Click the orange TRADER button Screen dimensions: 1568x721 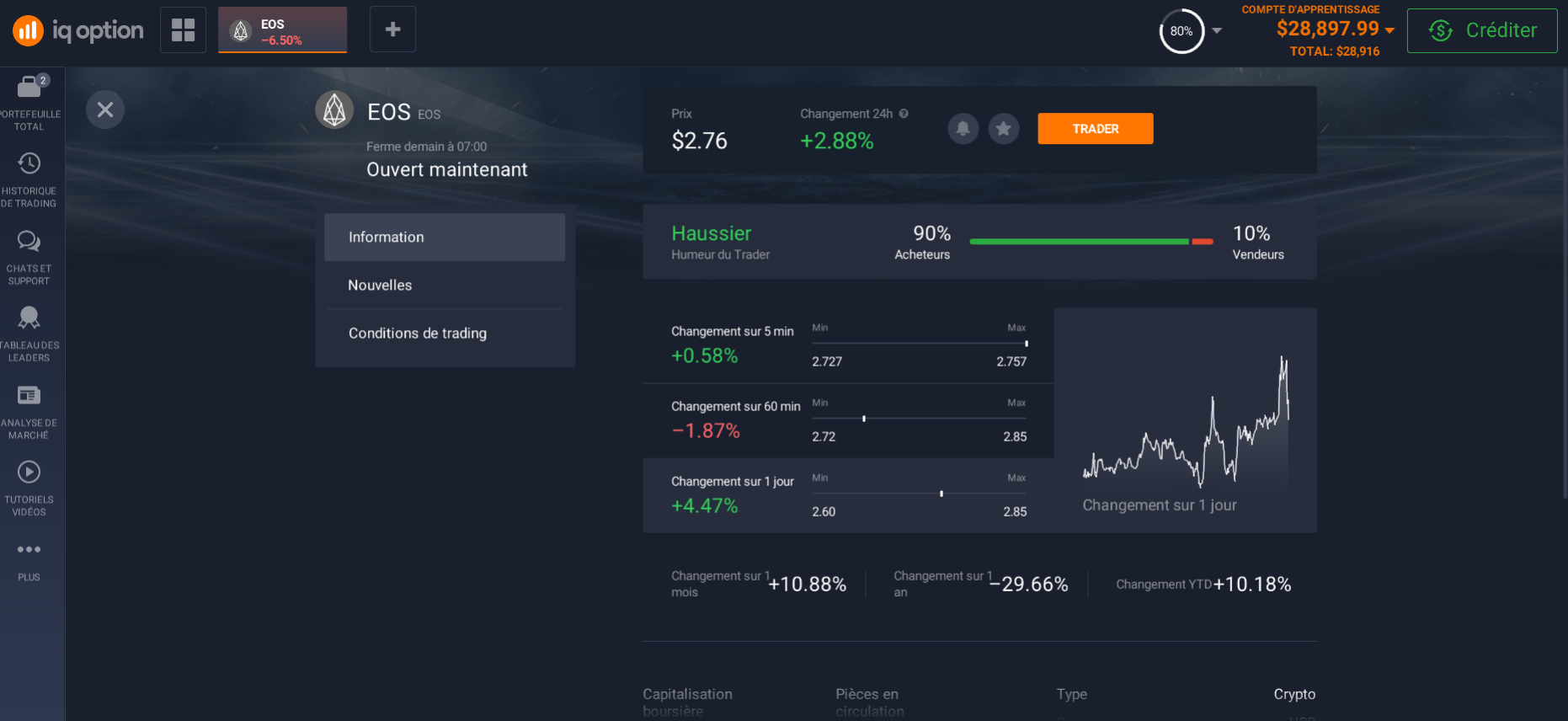(1095, 129)
